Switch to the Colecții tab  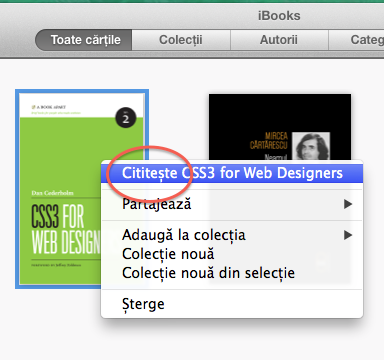(x=181, y=40)
